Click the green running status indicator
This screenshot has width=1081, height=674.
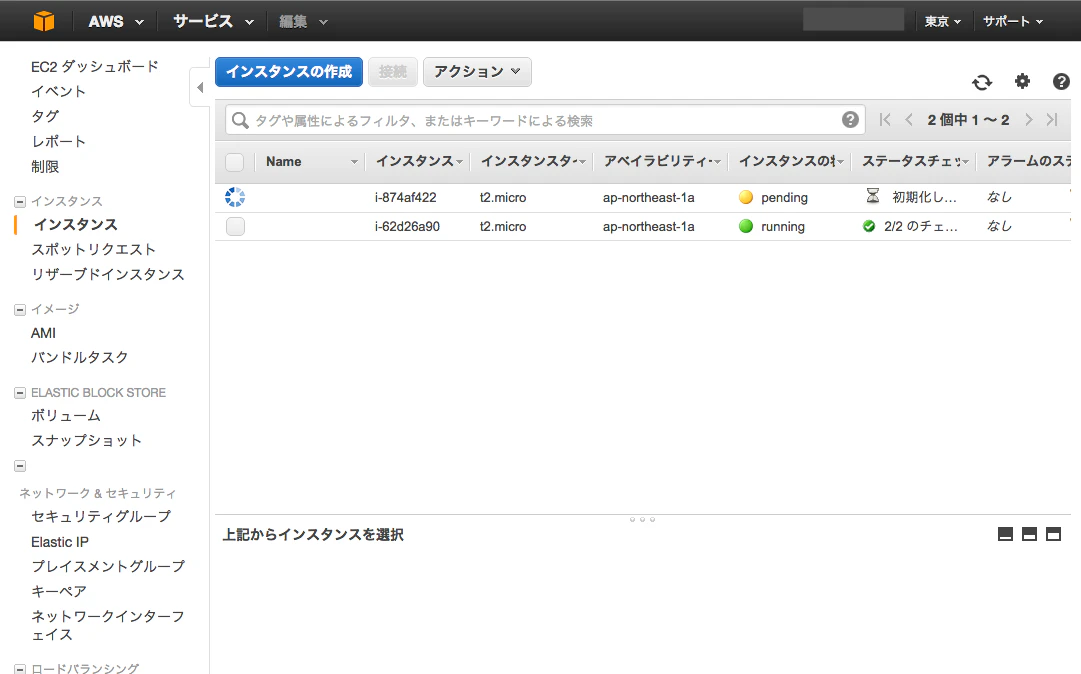pos(746,226)
